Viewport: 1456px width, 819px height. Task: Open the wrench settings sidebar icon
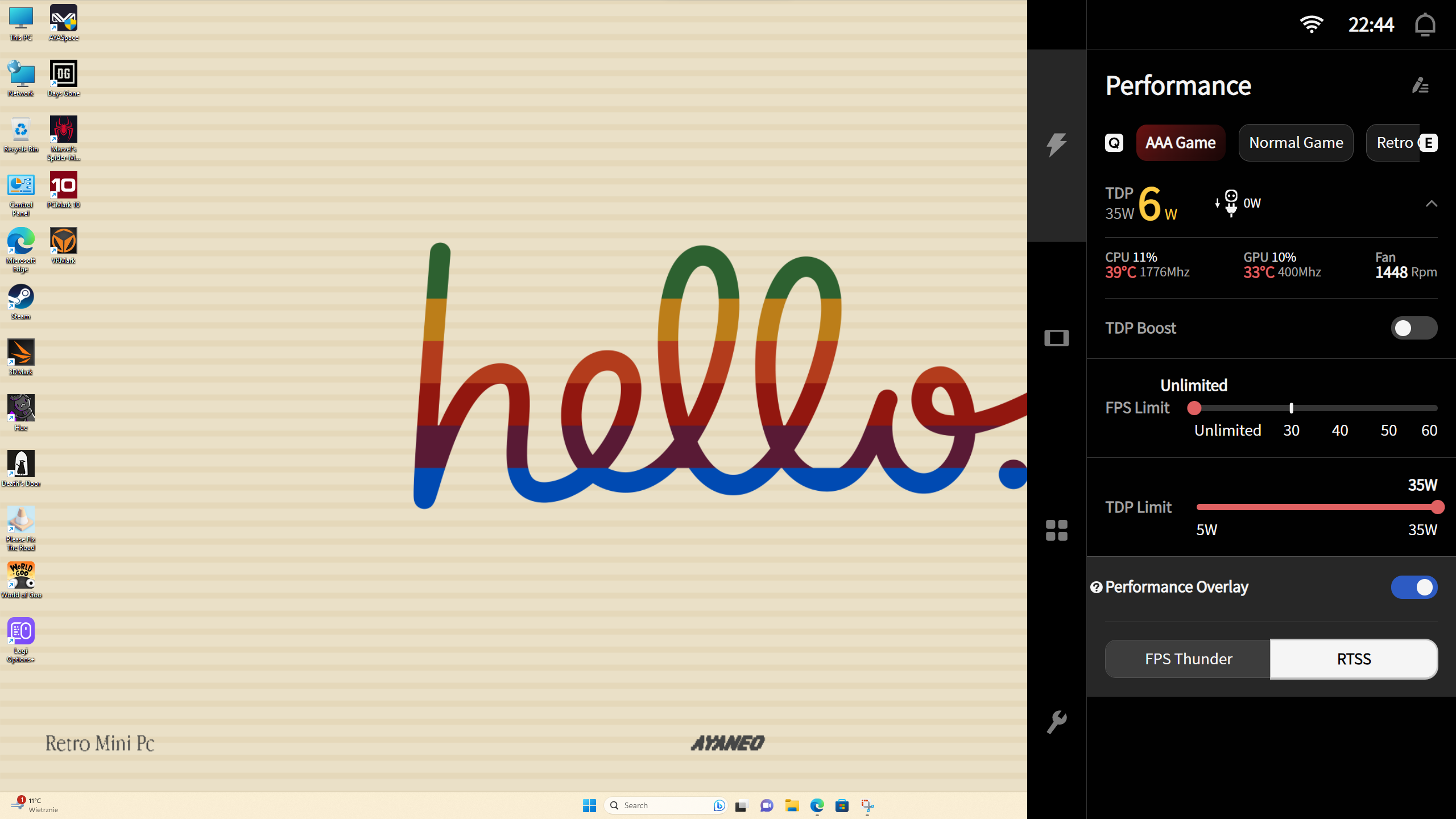[1056, 722]
